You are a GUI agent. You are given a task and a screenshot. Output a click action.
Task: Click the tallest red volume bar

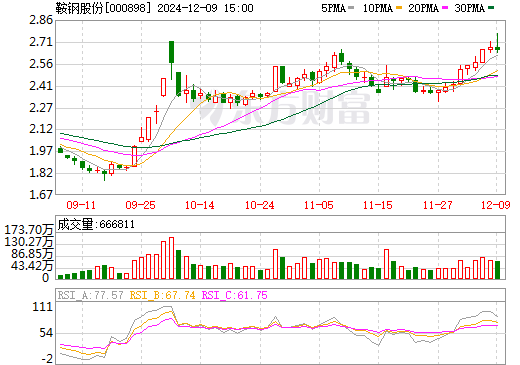171,258
